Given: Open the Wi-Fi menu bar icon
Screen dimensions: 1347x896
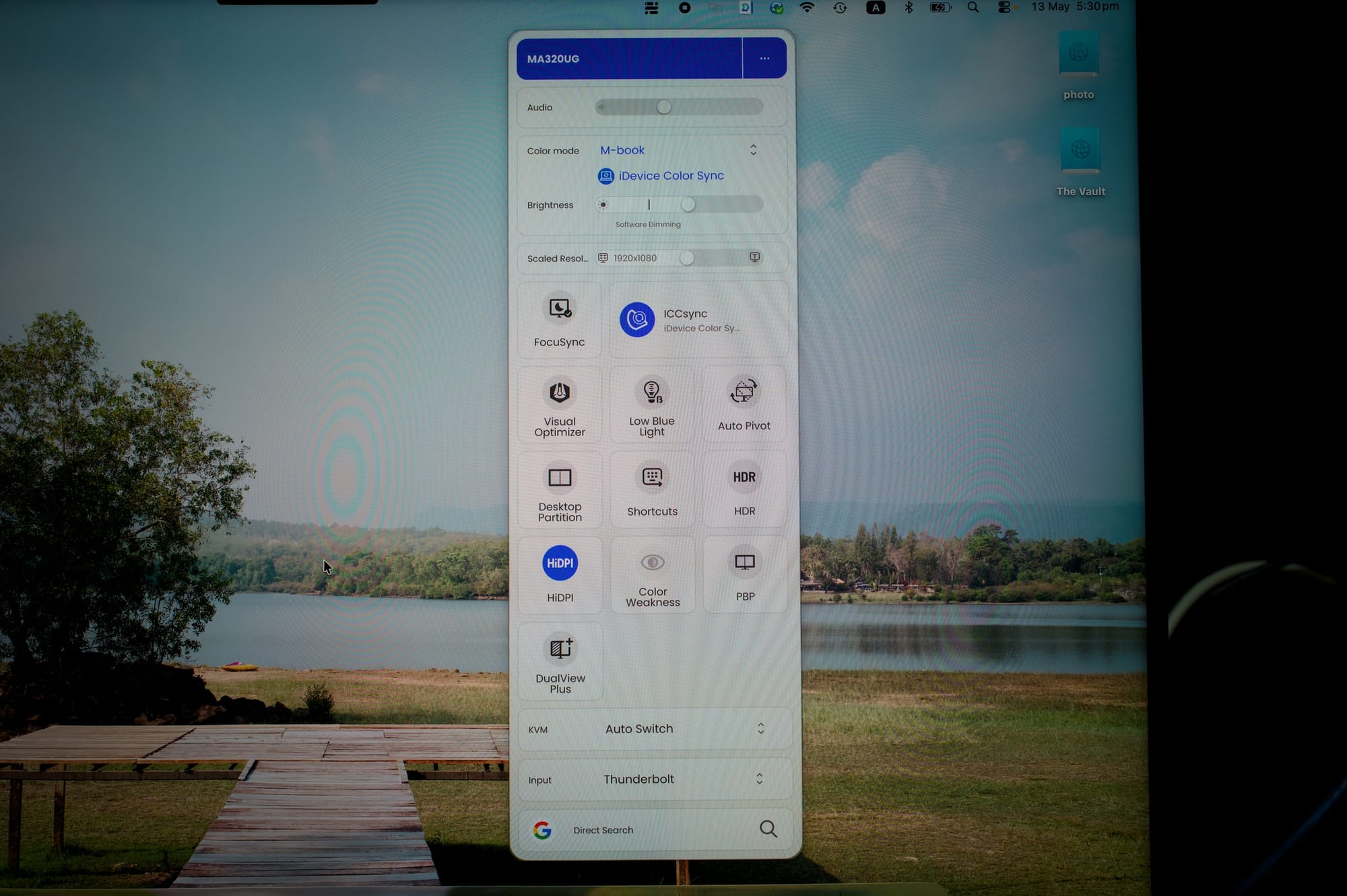Looking at the screenshot, I should (807, 7).
